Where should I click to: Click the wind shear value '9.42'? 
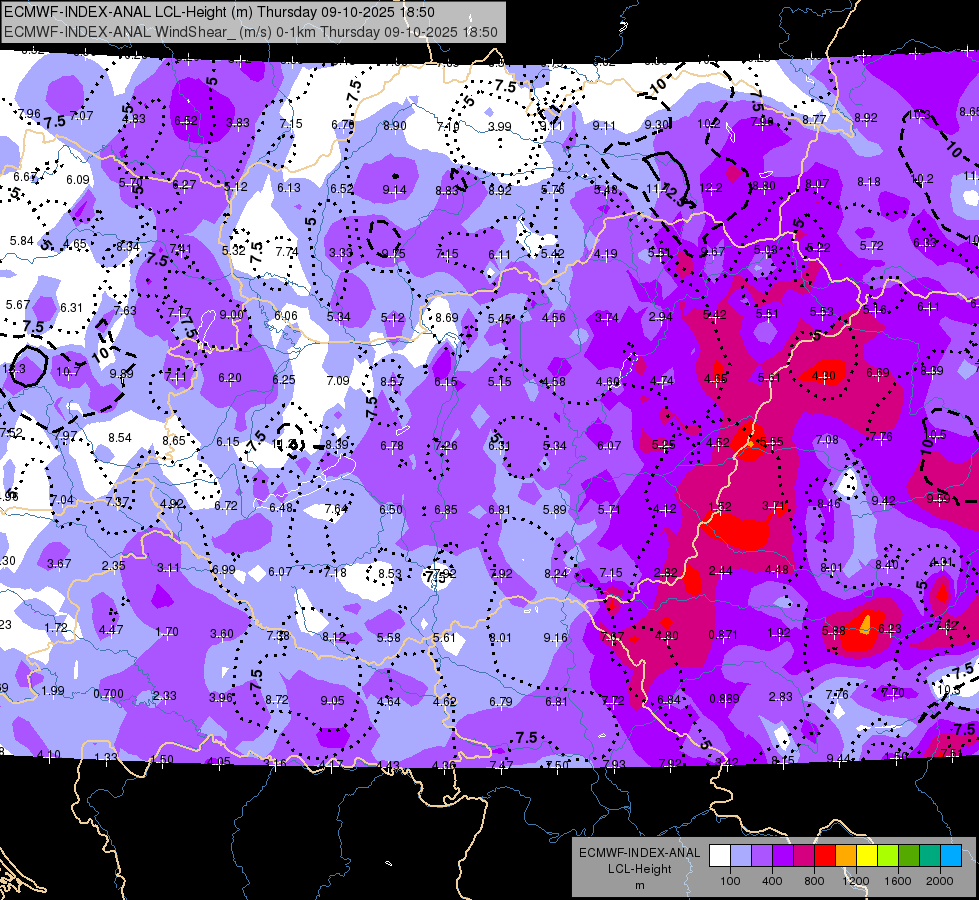[x=883, y=500]
